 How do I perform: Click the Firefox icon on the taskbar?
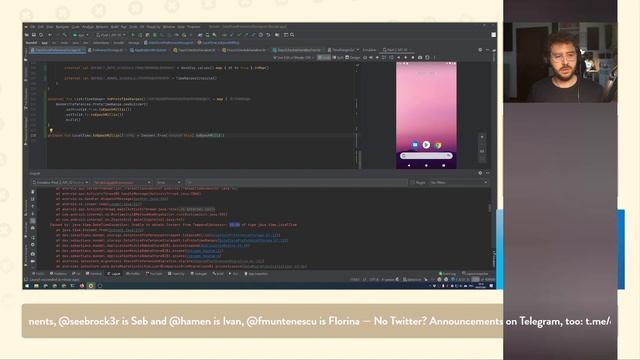click(x=82, y=286)
